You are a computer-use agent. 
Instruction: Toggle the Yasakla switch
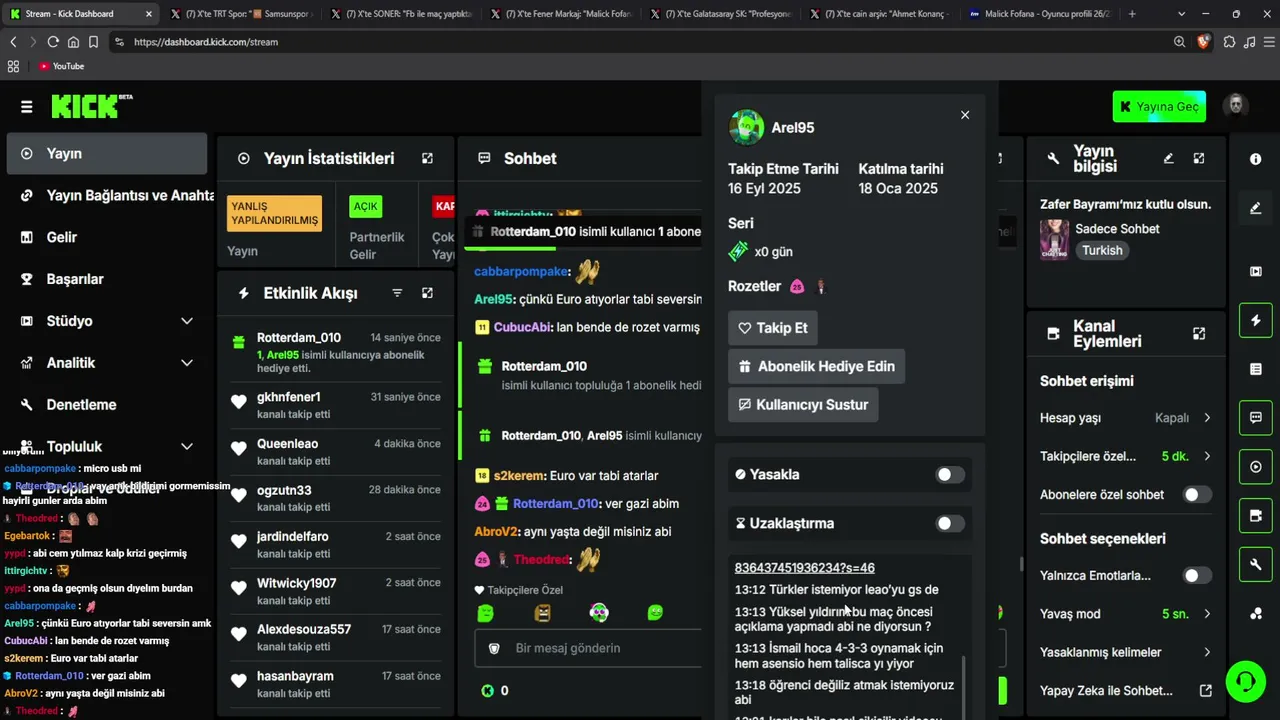[x=950, y=475]
